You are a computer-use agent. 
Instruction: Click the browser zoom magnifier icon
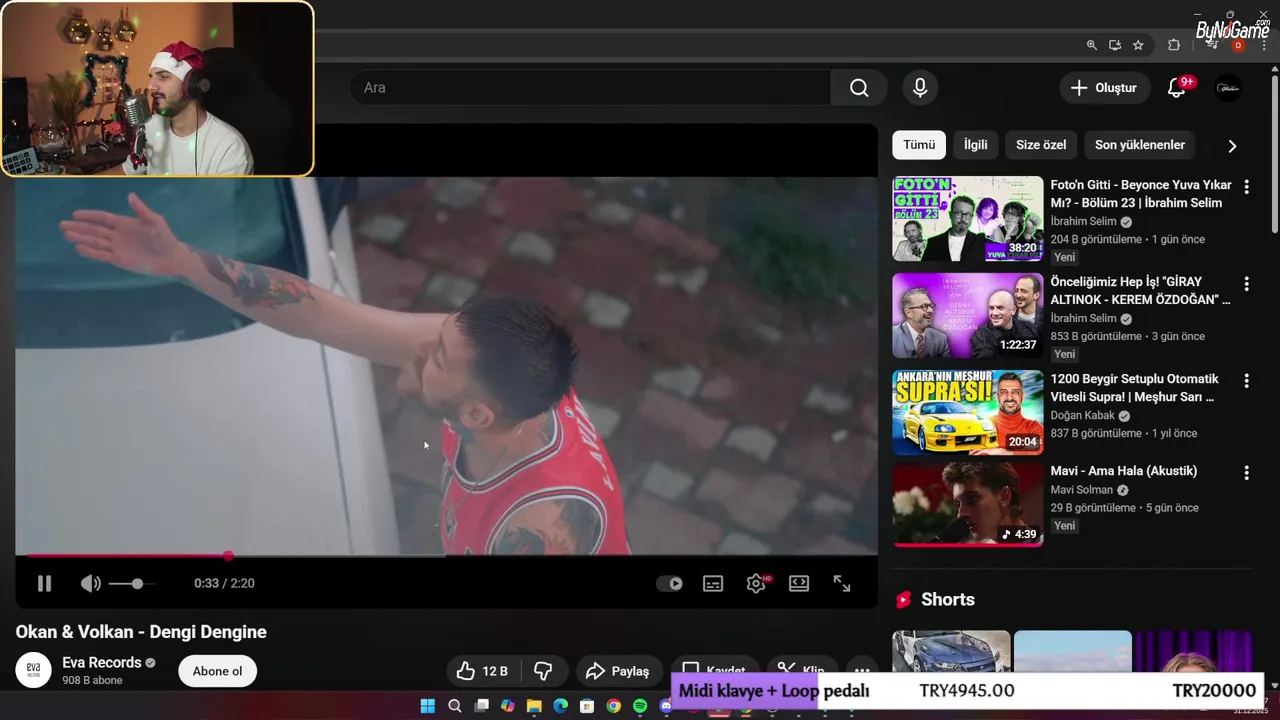click(1092, 45)
